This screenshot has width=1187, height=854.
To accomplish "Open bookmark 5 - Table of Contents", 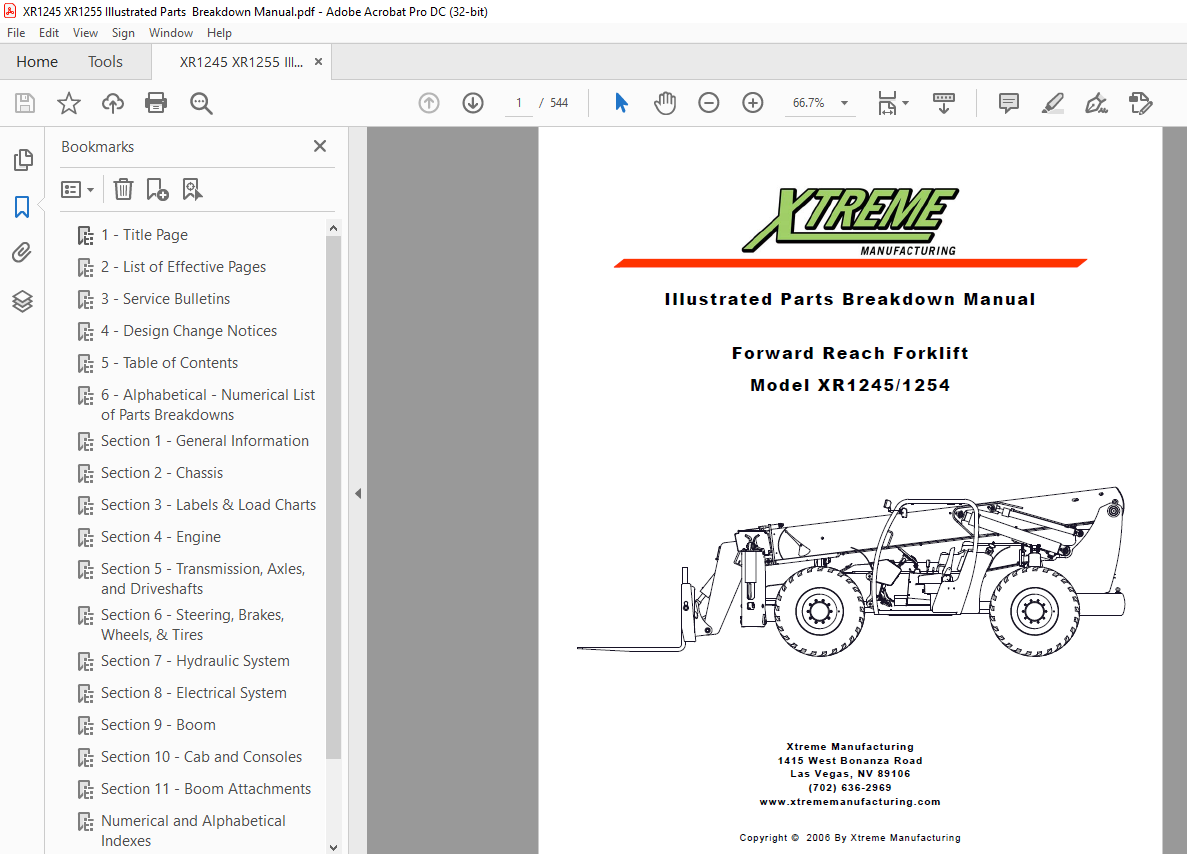I will (169, 363).
